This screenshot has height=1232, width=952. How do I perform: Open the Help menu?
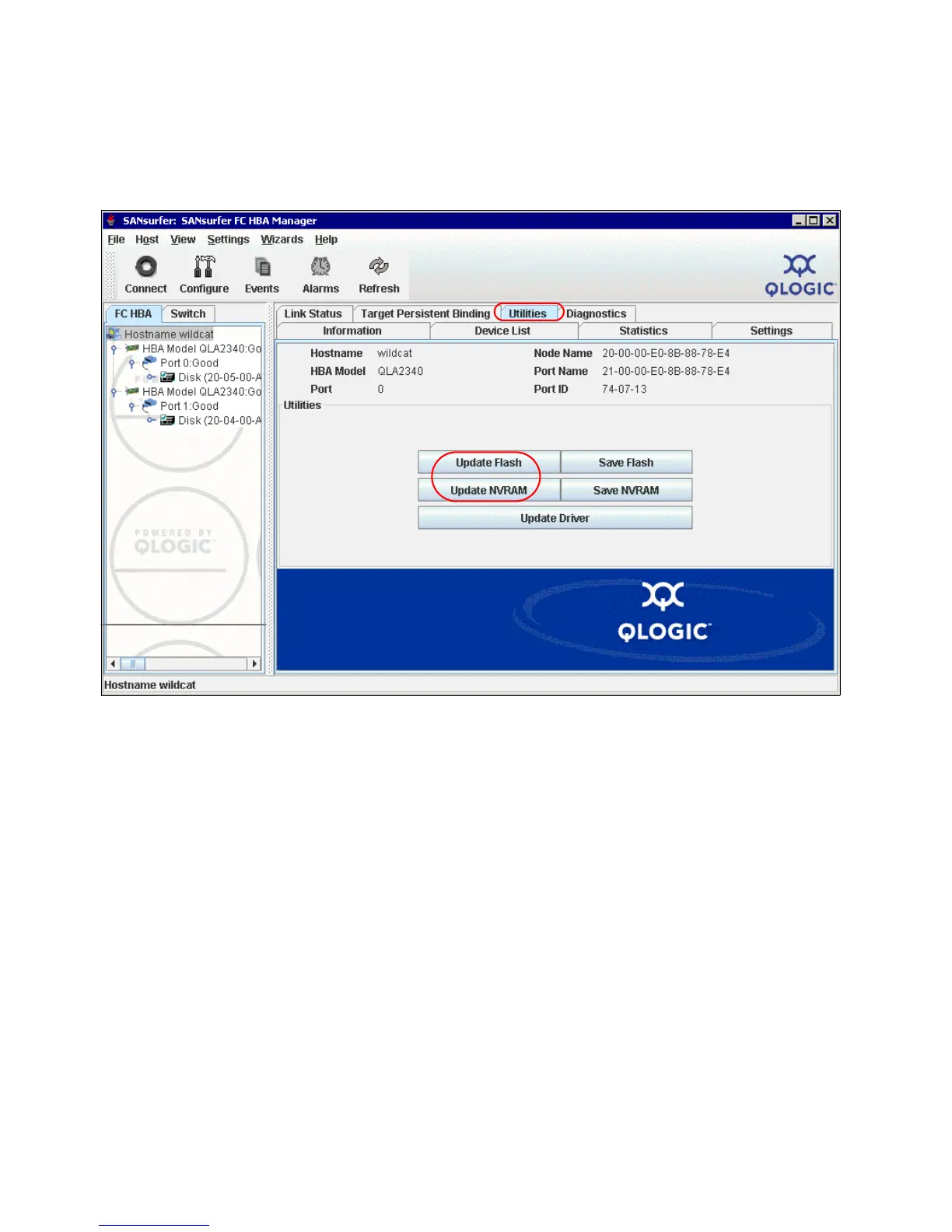[x=326, y=240]
